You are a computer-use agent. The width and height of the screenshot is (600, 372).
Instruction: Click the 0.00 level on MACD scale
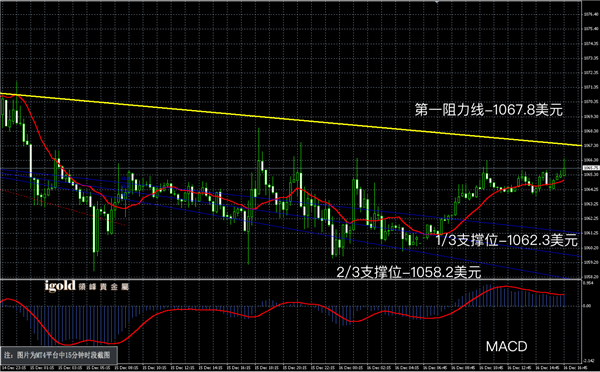(x=587, y=306)
